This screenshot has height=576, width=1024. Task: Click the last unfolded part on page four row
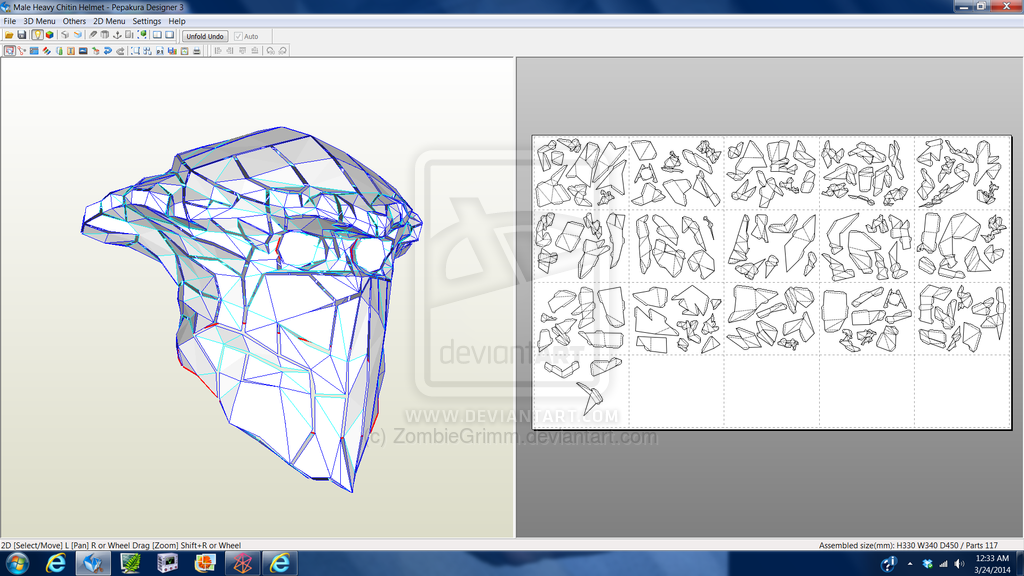pos(592,398)
